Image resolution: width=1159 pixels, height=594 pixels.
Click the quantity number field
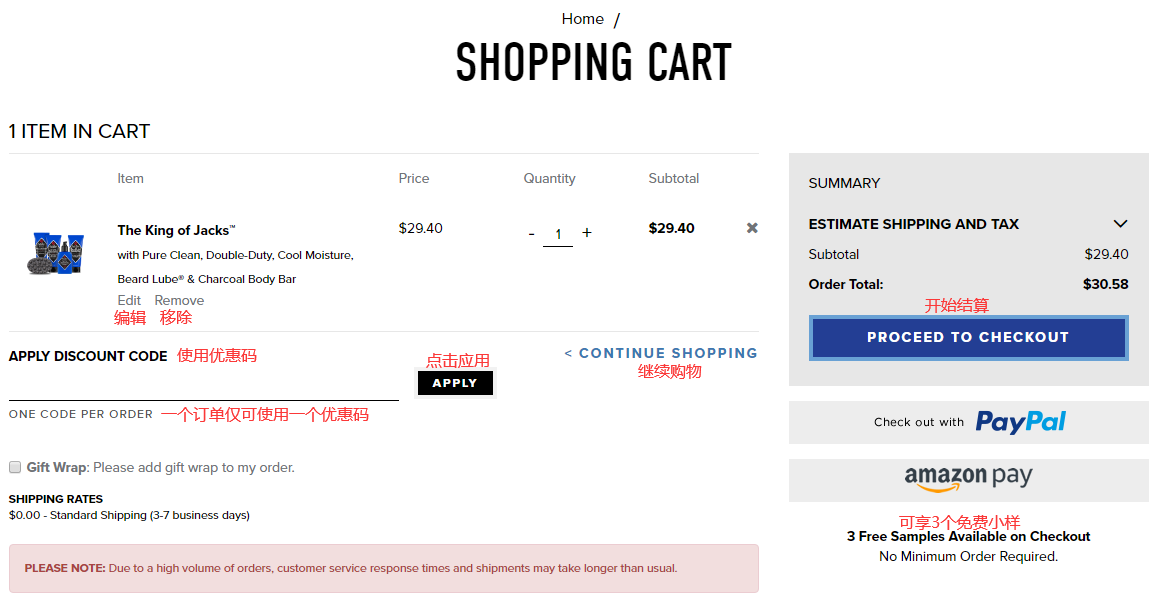pyautogui.click(x=558, y=234)
